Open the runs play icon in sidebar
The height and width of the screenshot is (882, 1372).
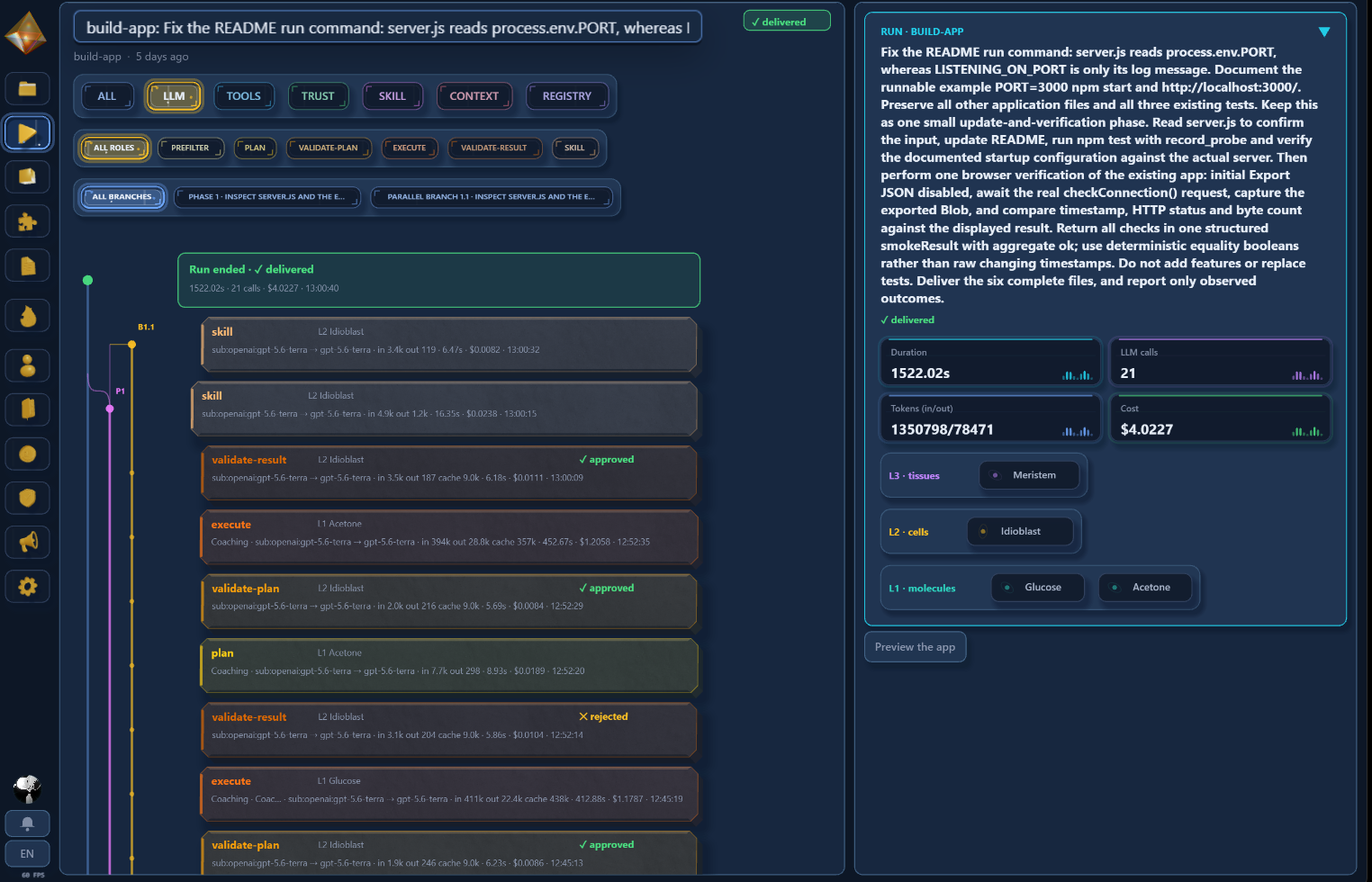[x=27, y=132]
